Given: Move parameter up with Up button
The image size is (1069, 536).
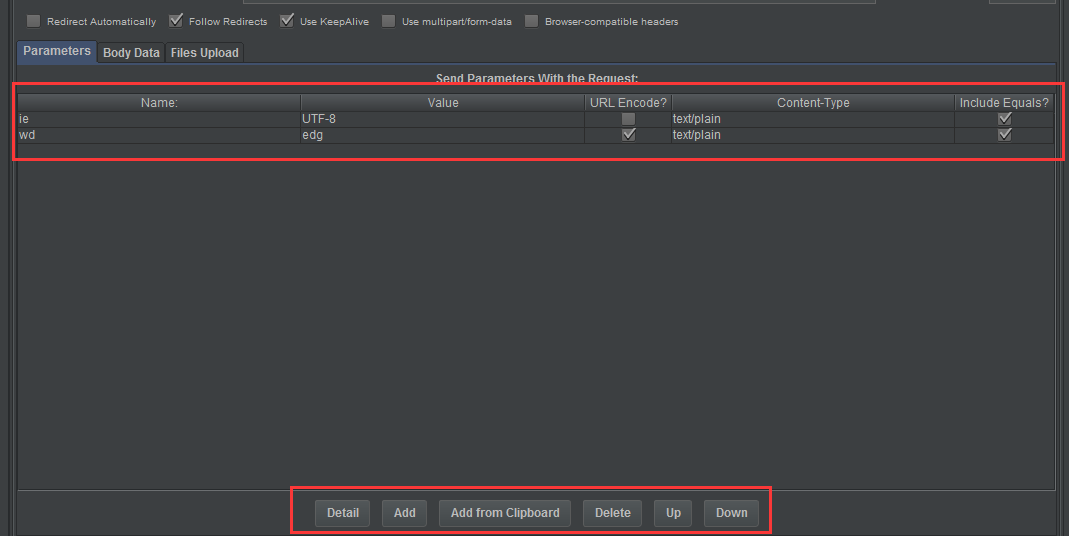Looking at the screenshot, I should (x=673, y=513).
